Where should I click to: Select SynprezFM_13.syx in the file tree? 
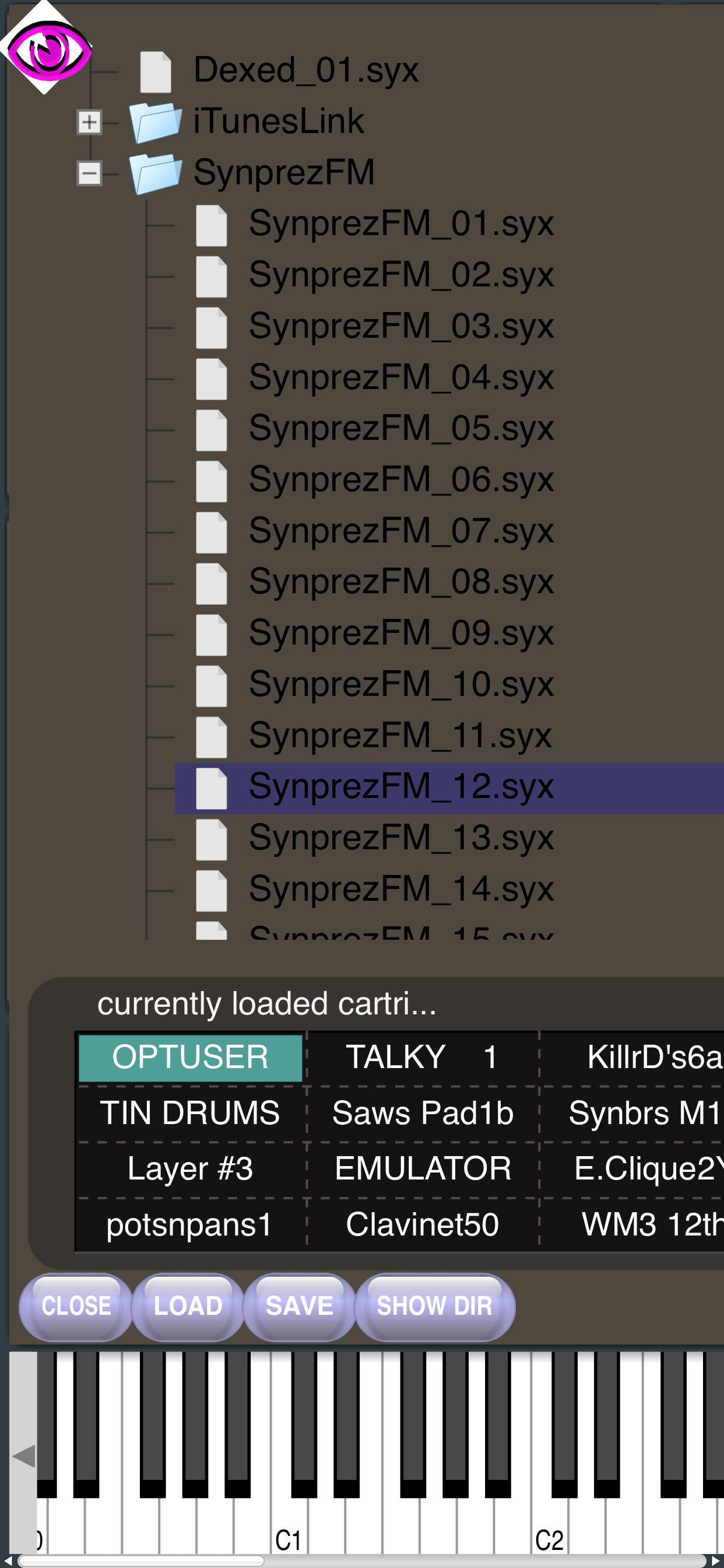[x=402, y=838]
